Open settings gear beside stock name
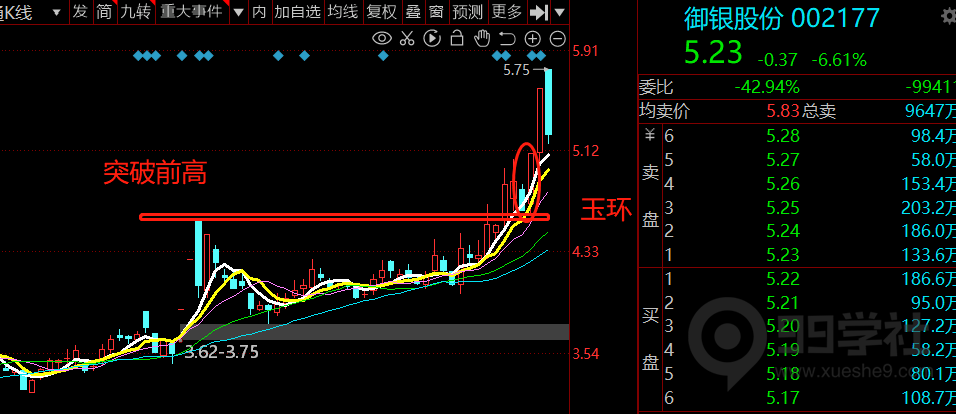956x414 pixels. (948, 18)
